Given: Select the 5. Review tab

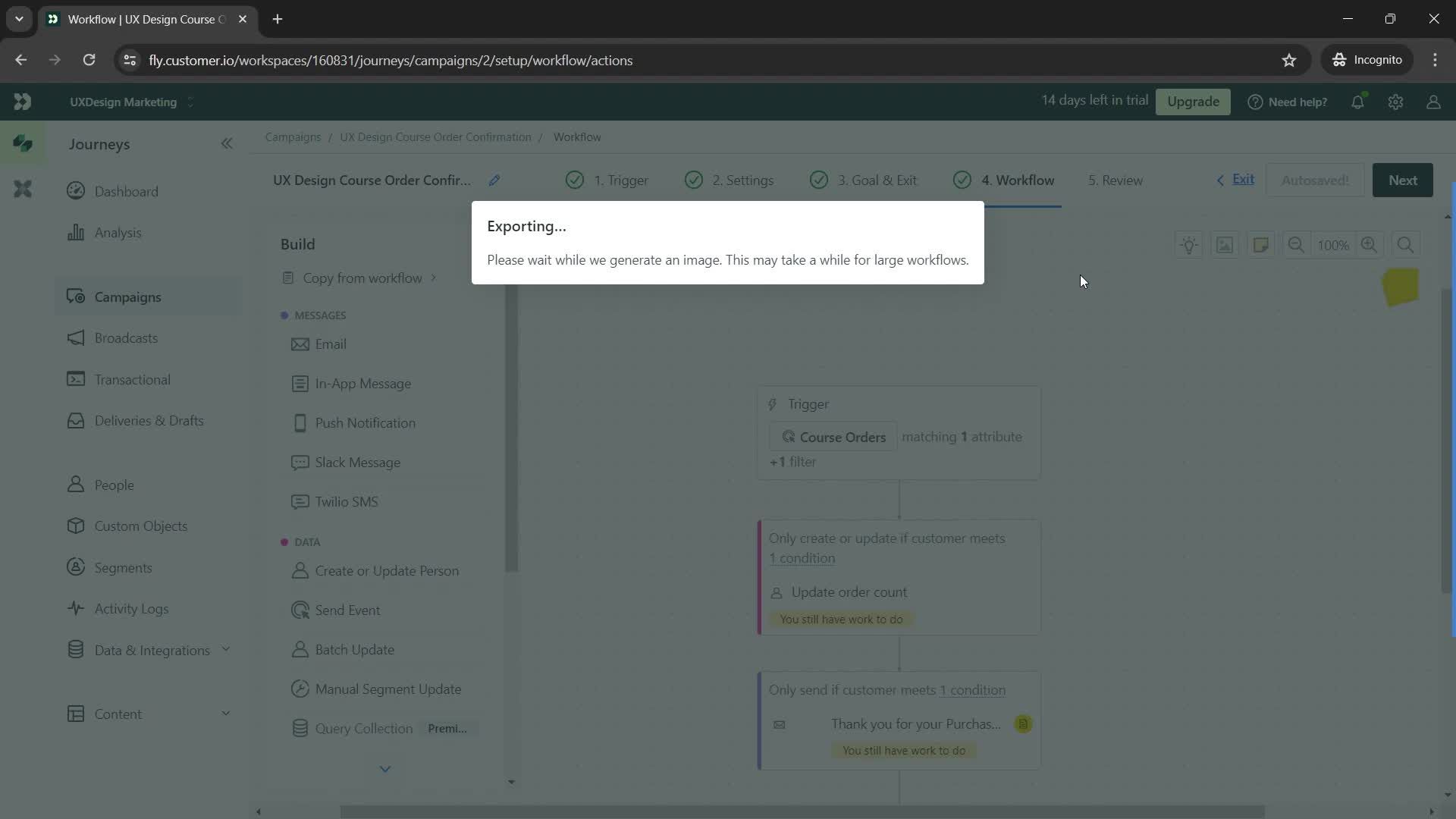Looking at the screenshot, I should point(1116,180).
